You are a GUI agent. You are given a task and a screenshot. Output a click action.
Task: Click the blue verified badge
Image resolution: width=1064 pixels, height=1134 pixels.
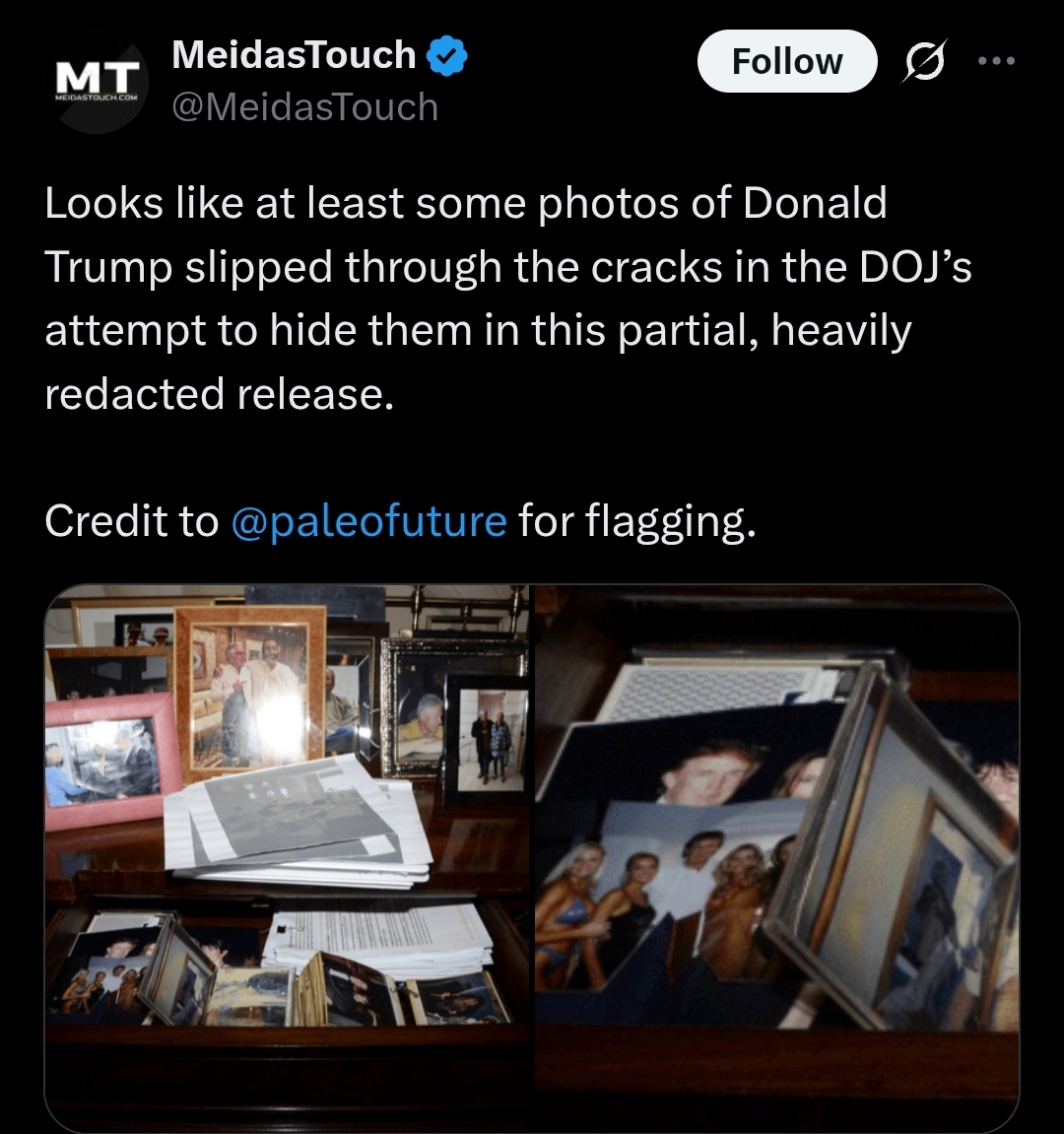coord(447,56)
